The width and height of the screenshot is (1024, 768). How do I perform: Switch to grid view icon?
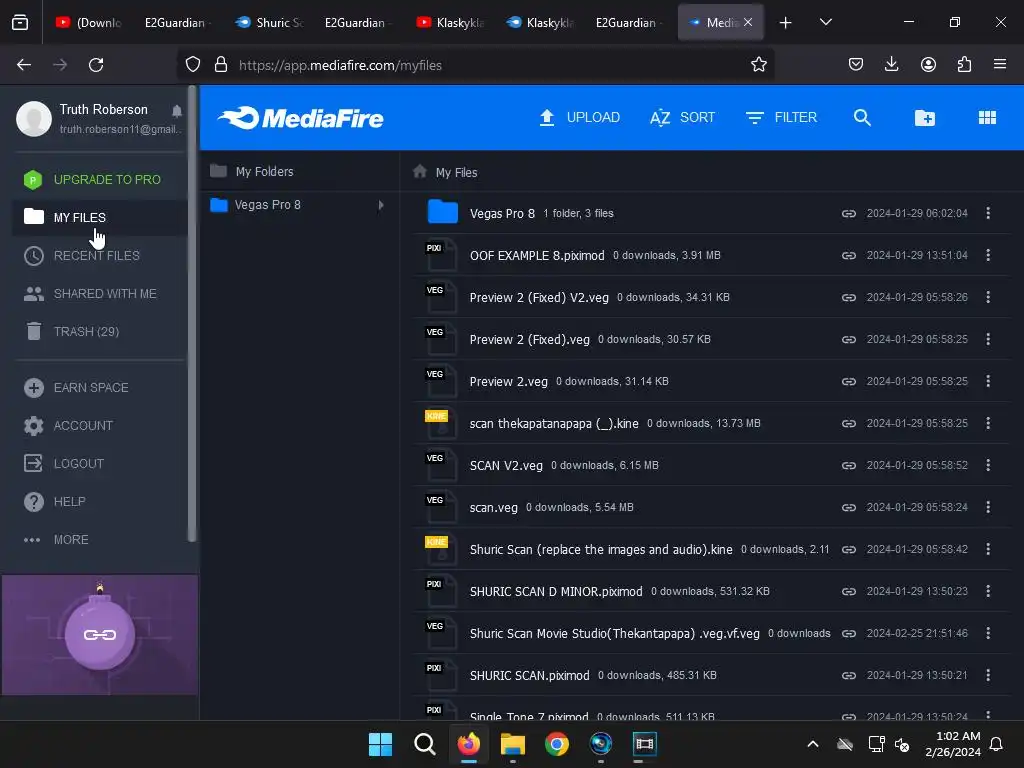point(987,118)
